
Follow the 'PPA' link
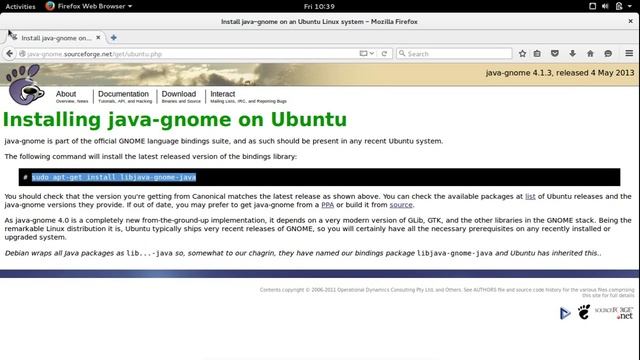pyautogui.click(x=327, y=205)
